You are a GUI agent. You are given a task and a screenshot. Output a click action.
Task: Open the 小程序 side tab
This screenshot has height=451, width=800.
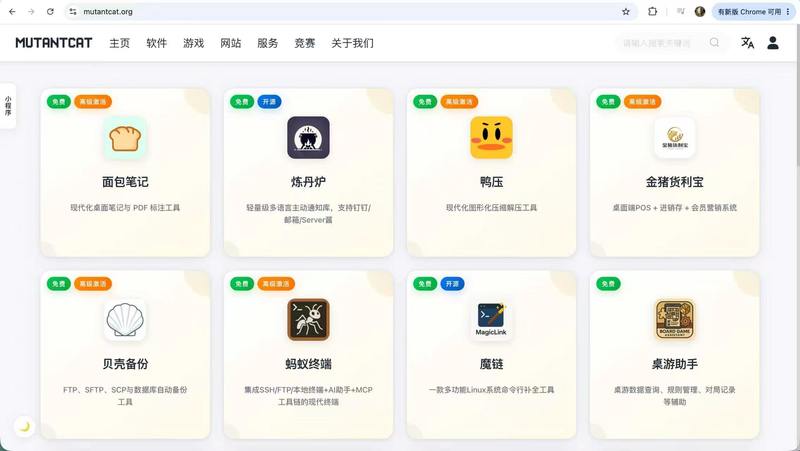[x=8, y=106]
